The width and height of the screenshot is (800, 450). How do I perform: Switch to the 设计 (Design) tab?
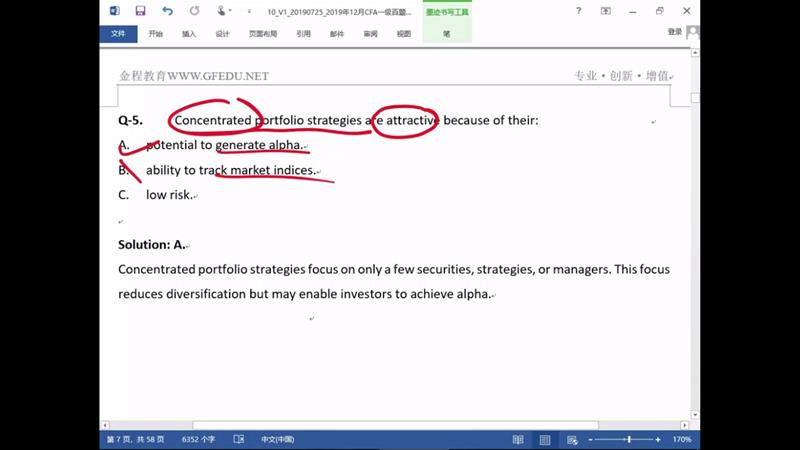(222, 34)
